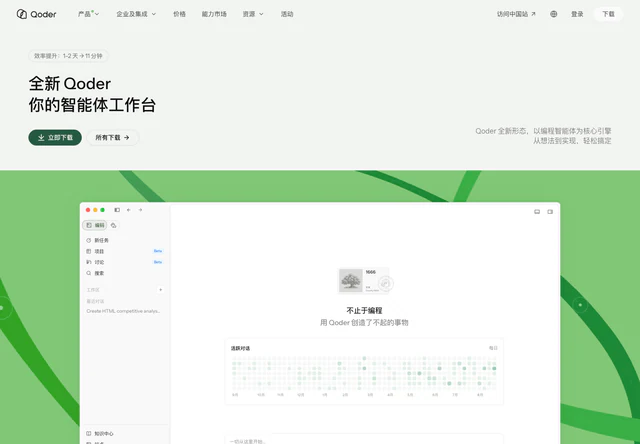Click the 用 Qoder 创造了不起的事物 subtitle
640x444 pixels.
[x=364, y=323]
